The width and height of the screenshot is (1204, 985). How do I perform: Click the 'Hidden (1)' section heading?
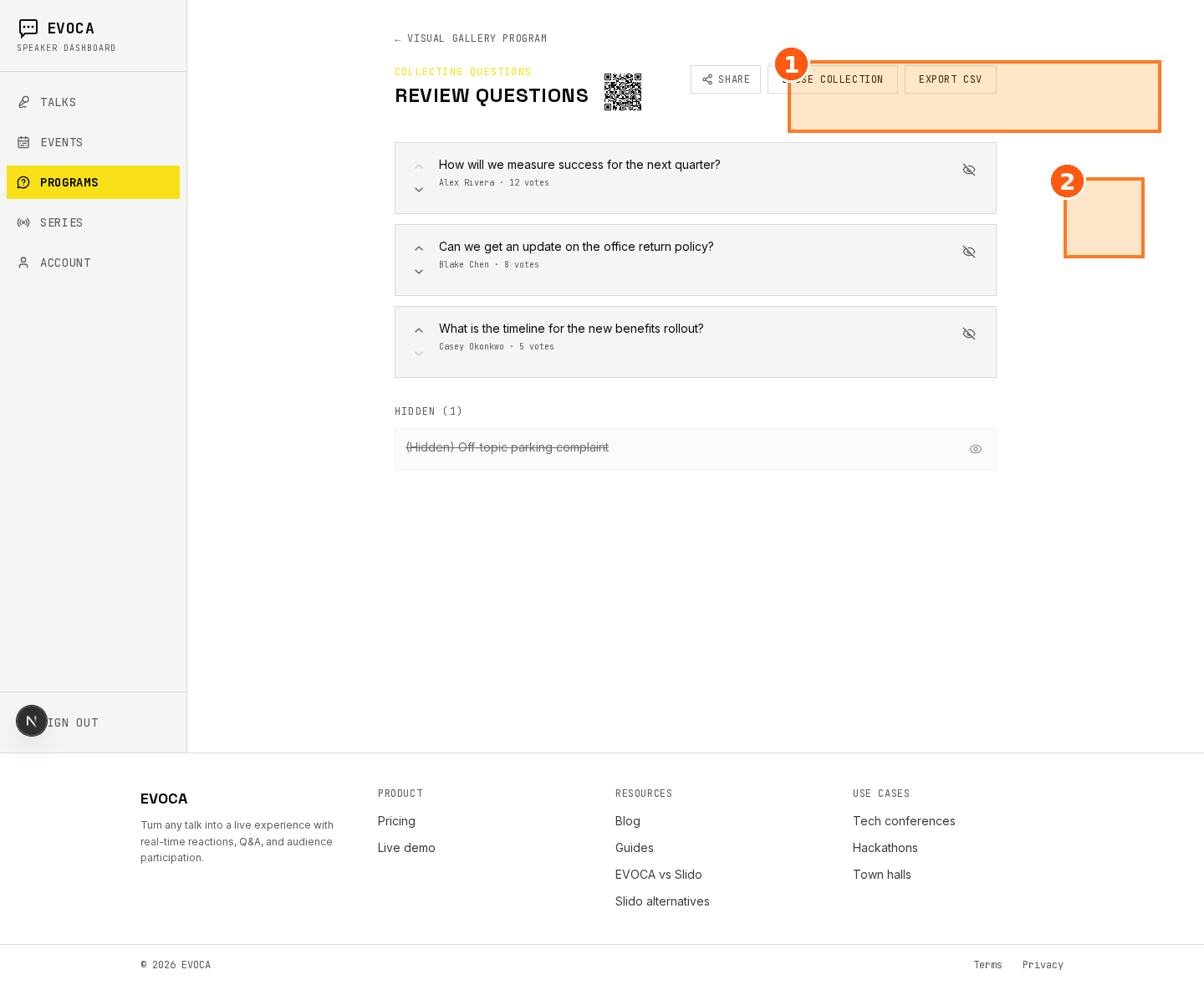pos(429,411)
